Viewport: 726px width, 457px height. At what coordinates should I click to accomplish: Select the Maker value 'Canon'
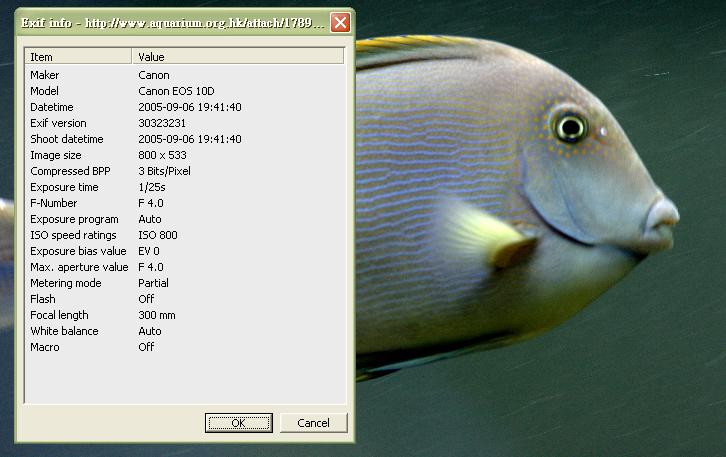coord(154,75)
